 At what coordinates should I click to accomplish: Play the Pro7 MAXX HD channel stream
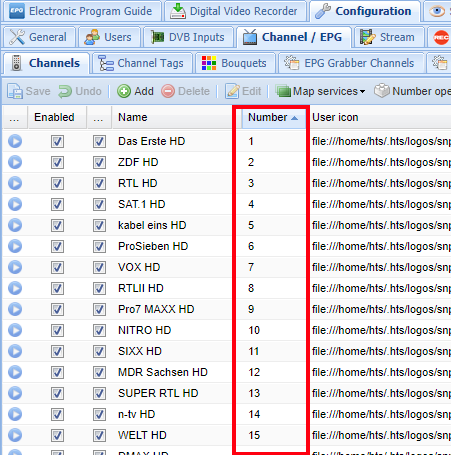[x=15, y=309]
